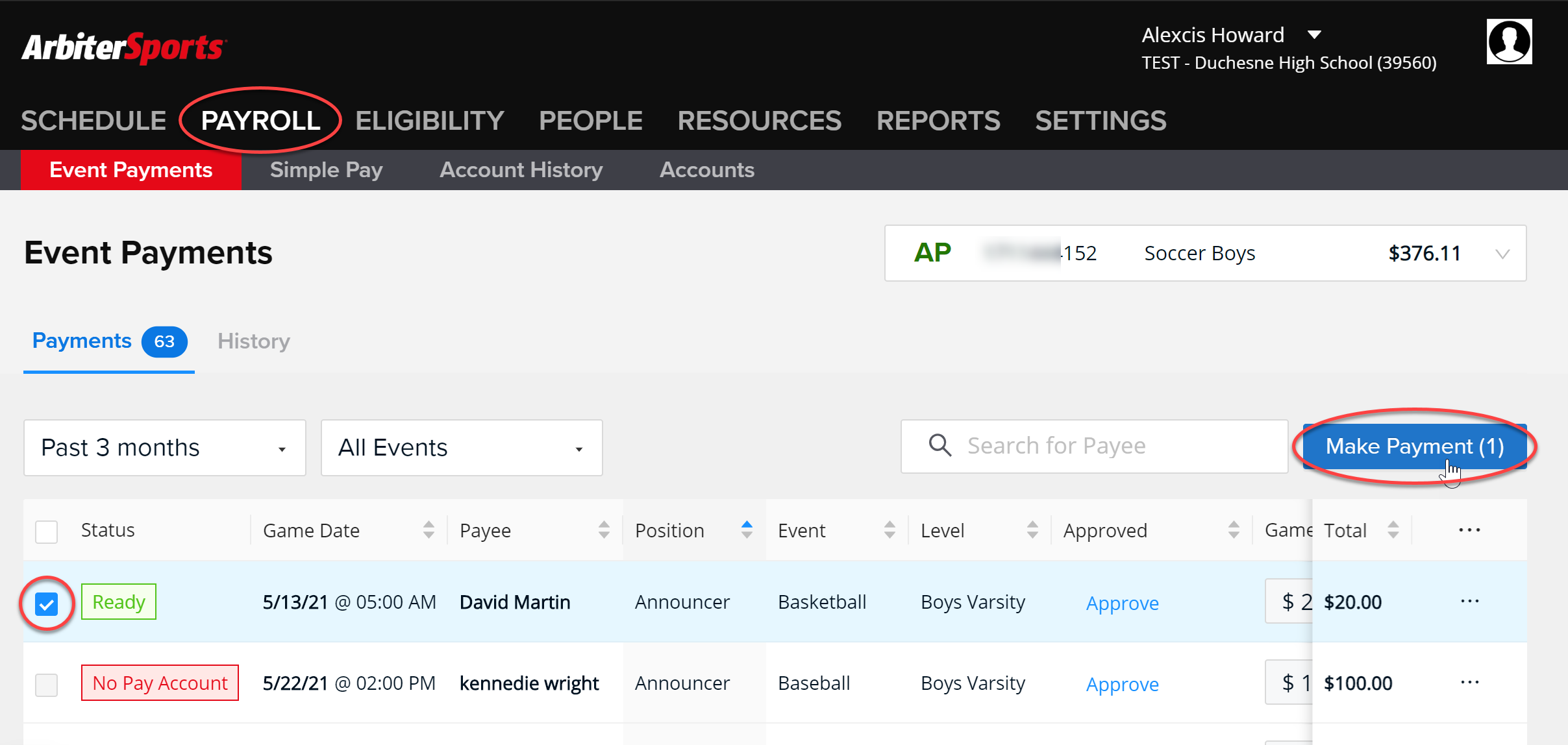Open the PAYROLL menu
1568x745 pixels.
pos(260,121)
